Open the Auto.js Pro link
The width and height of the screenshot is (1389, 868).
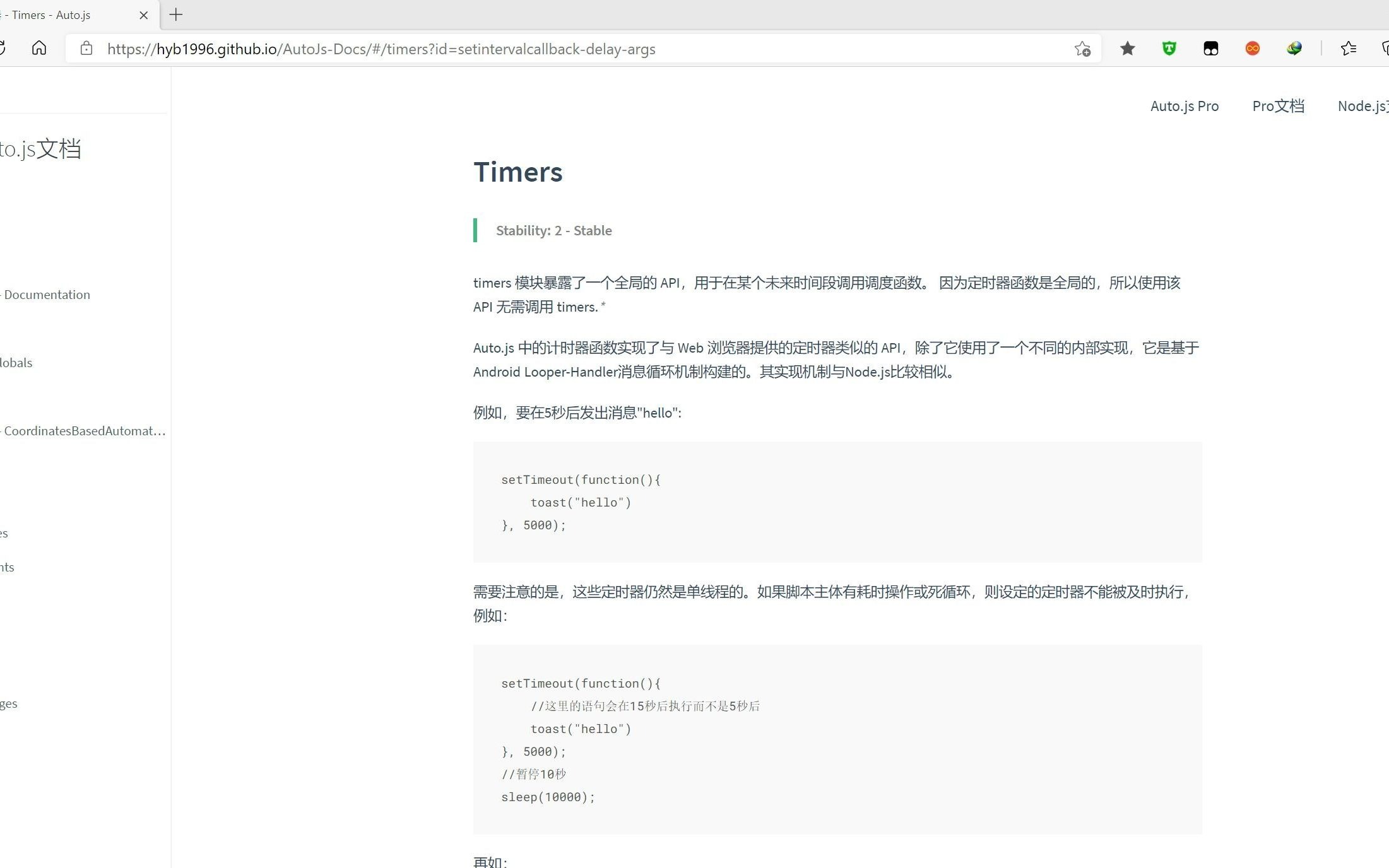pos(1185,106)
